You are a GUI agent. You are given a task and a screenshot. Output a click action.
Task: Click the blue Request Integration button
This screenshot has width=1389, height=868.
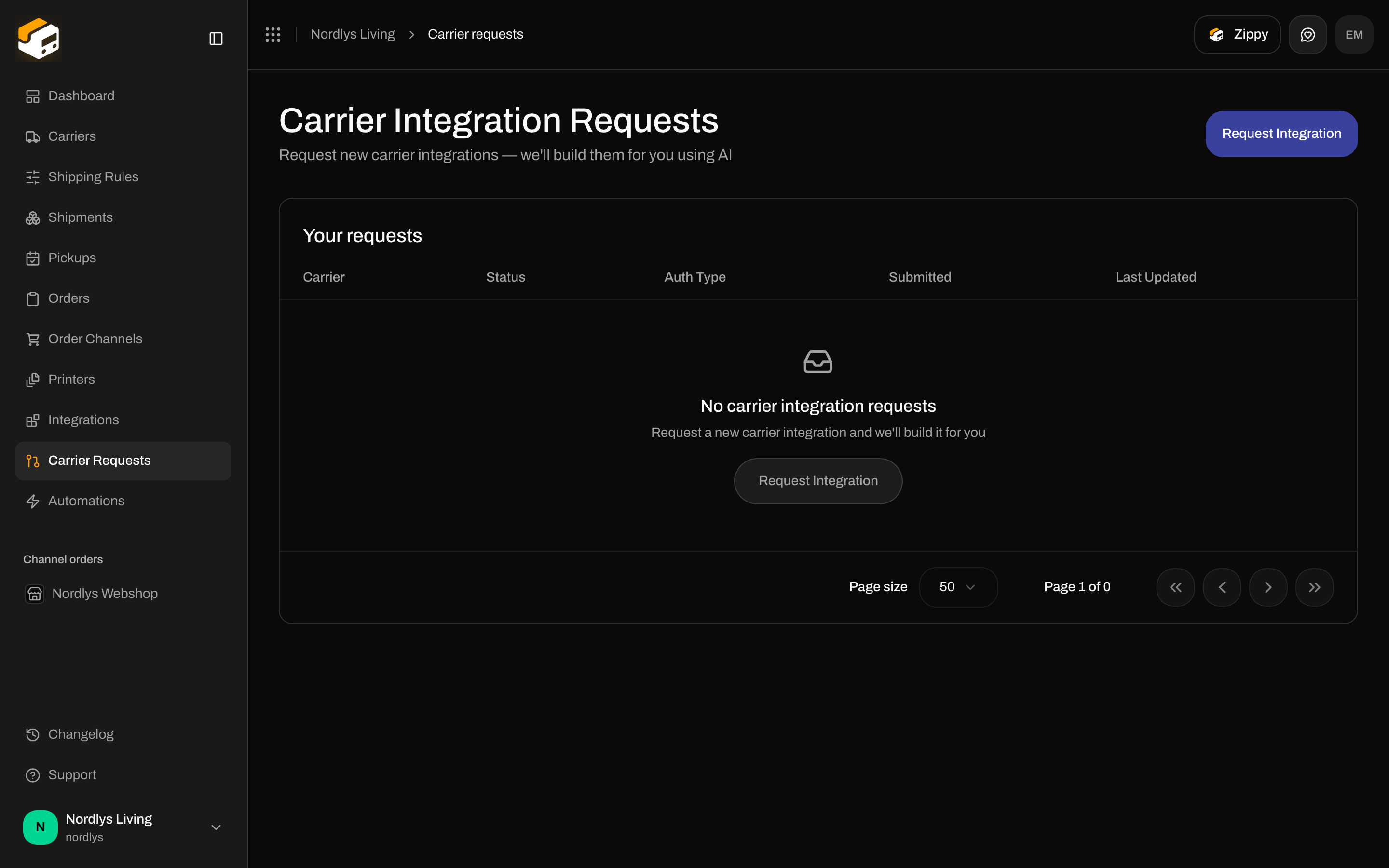pyautogui.click(x=1281, y=134)
